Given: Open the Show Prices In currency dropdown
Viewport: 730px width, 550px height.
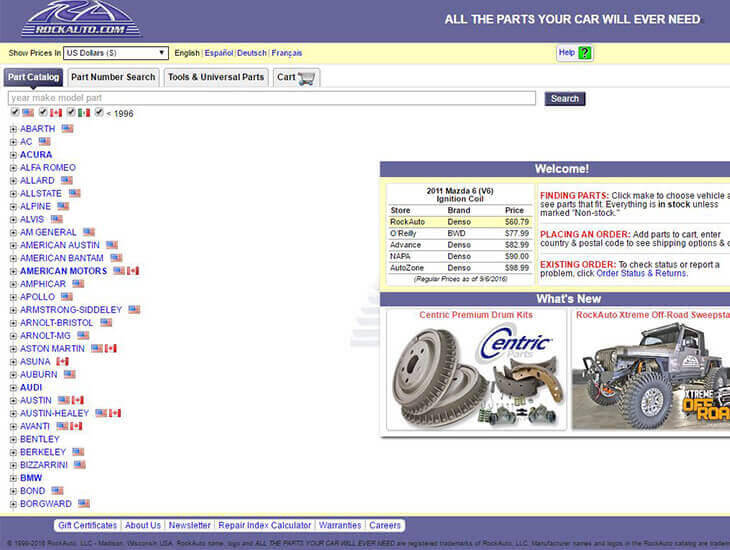Looking at the screenshot, I should pyautogui.click(x=115, y=53).
